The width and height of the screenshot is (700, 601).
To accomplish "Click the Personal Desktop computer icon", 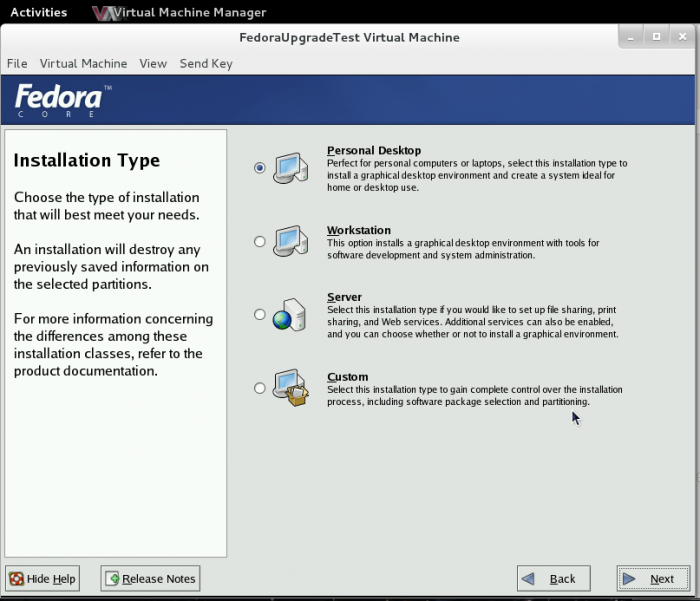I will [290, 167].
